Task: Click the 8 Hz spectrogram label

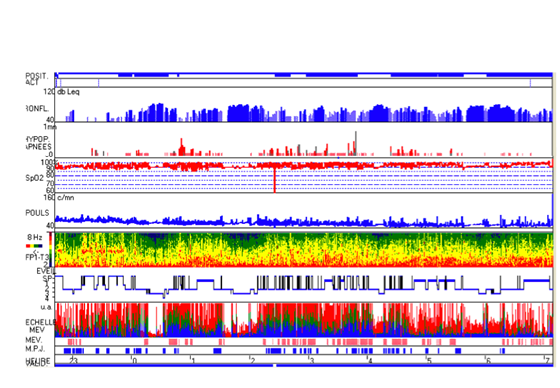Action: (35, 237)
